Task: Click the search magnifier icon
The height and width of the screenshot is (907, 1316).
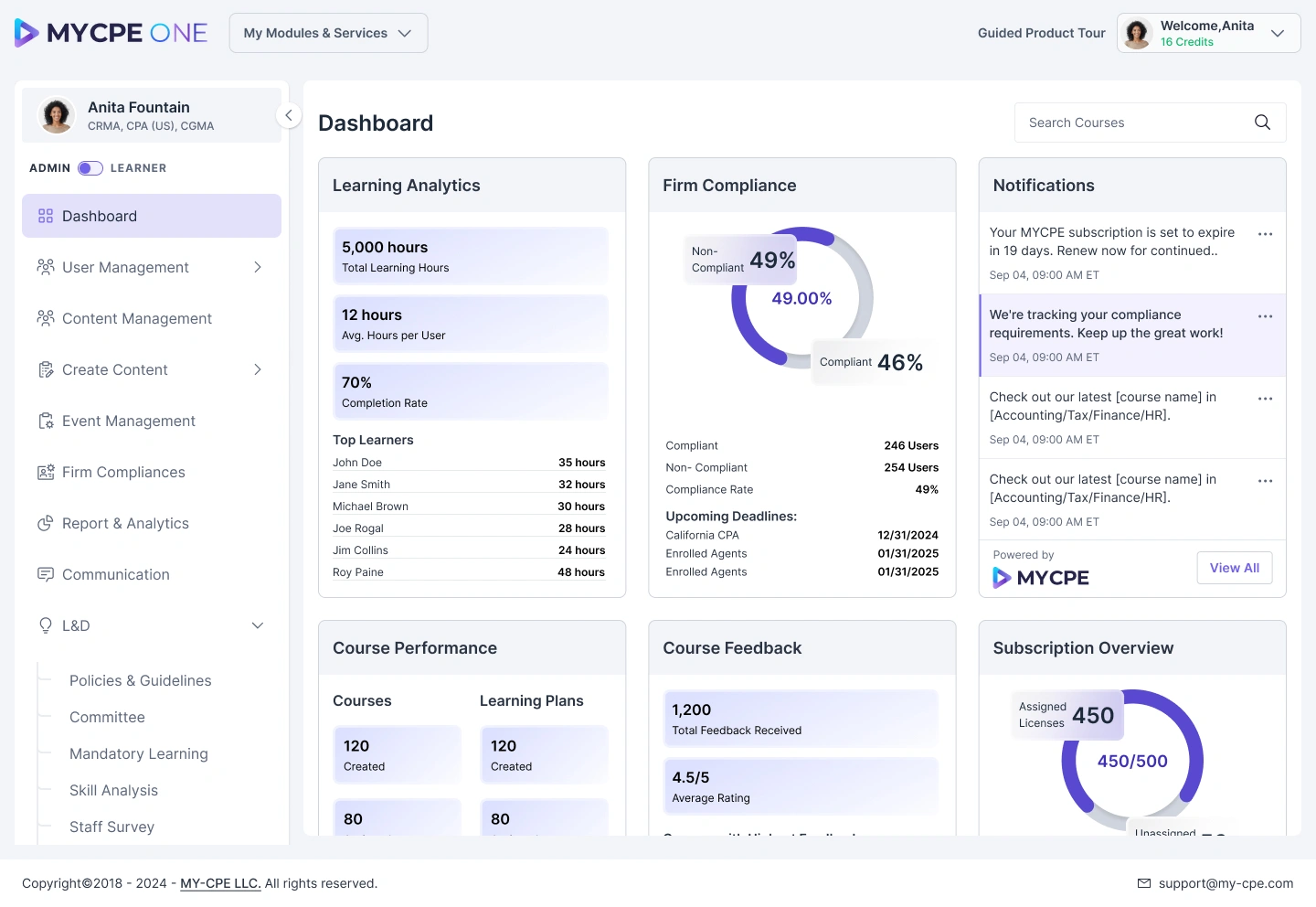Action: coord(1262,123)
